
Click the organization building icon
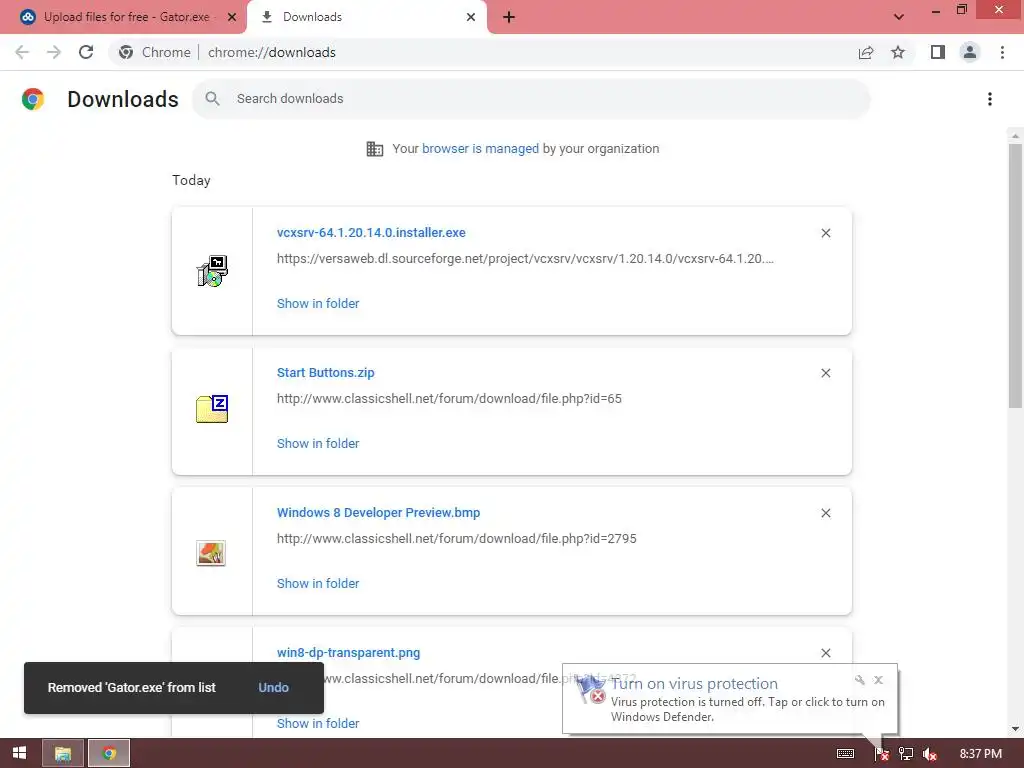[x=375, y=149]
